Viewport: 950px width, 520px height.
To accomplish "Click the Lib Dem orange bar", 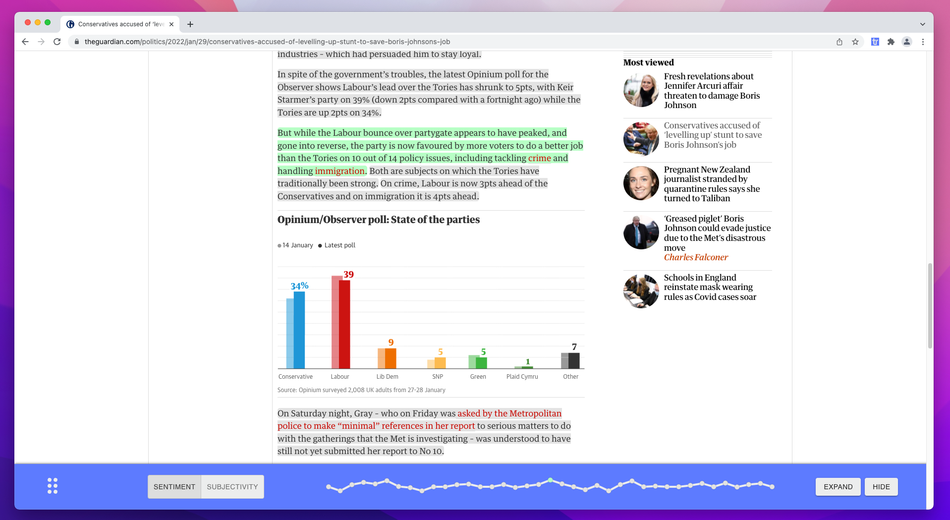I will coord(391,358).
